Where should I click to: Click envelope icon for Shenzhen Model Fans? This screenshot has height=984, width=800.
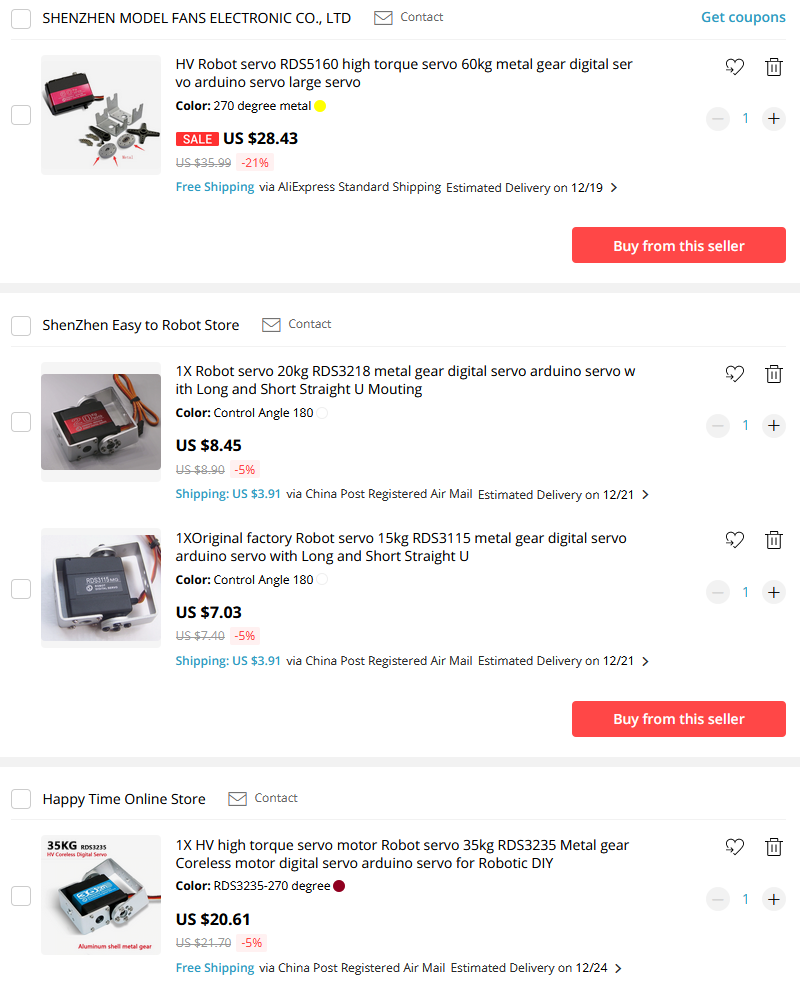tap(383, 18)
